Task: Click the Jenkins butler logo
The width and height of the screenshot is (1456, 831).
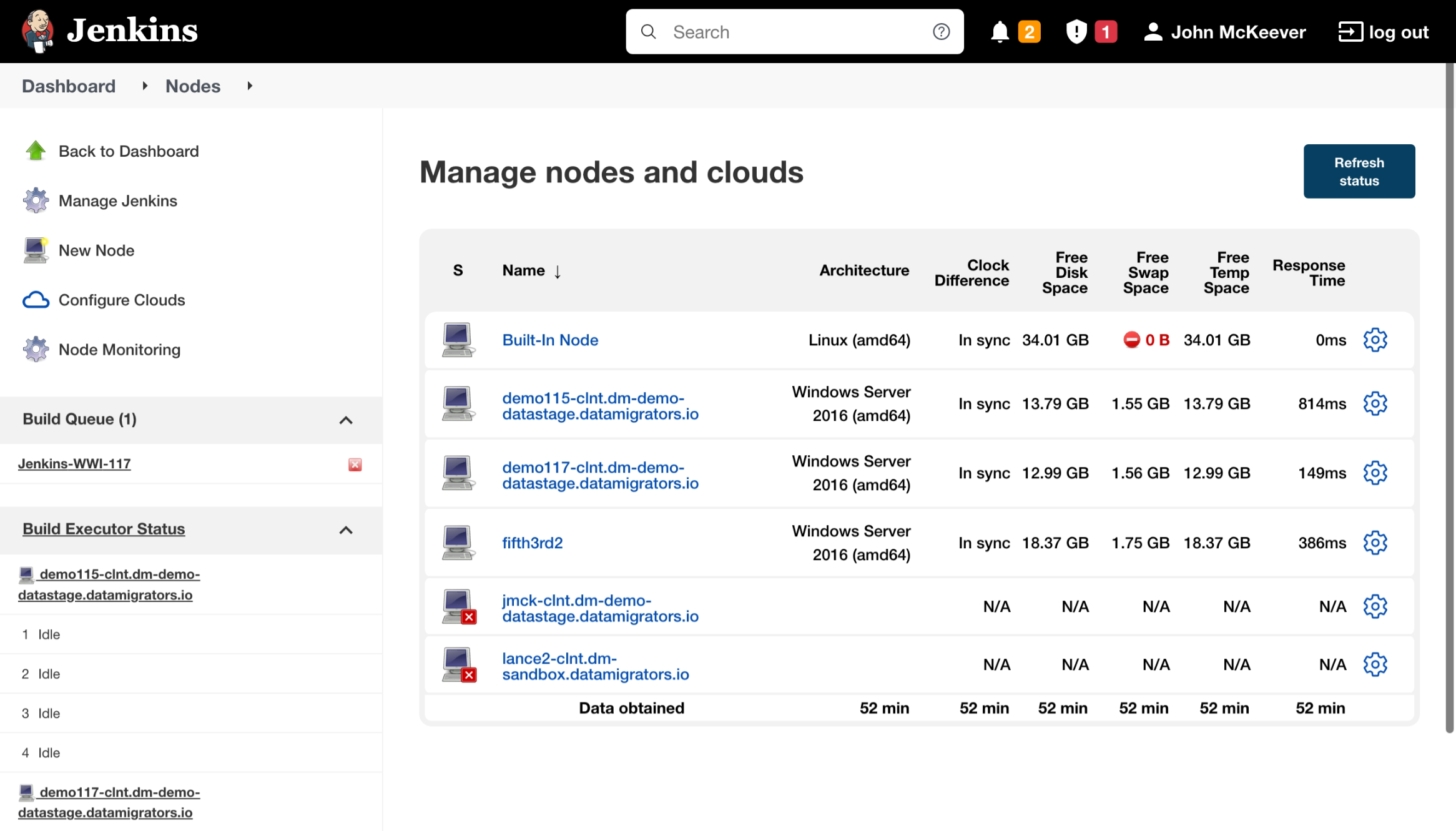Action: [x=37, y=31]
